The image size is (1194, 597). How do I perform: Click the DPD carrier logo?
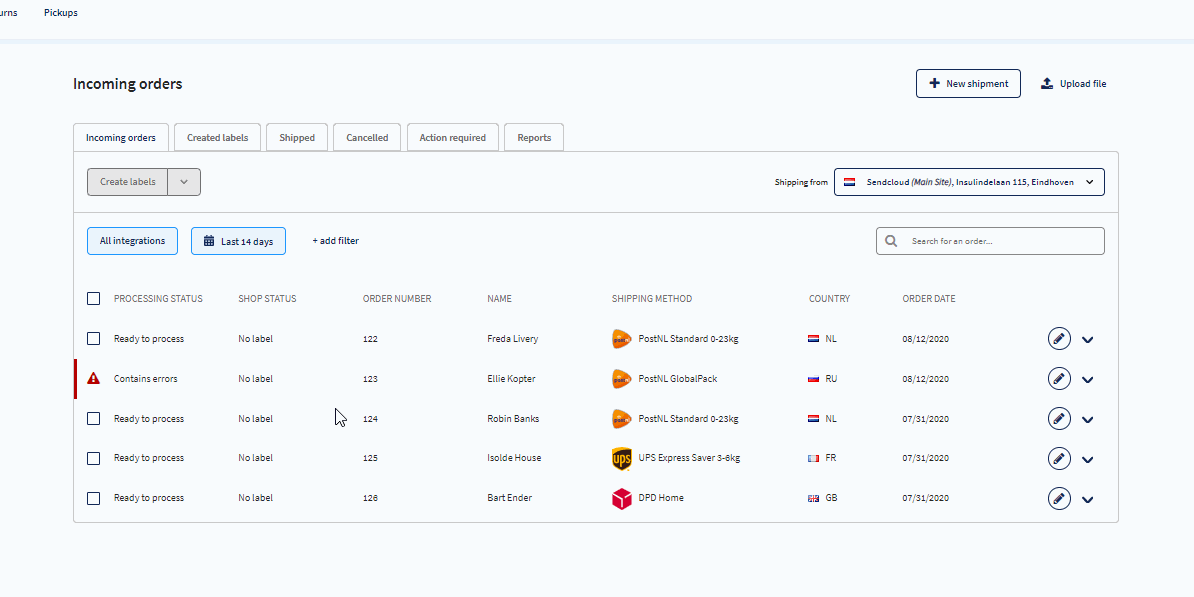coord(621,499)
